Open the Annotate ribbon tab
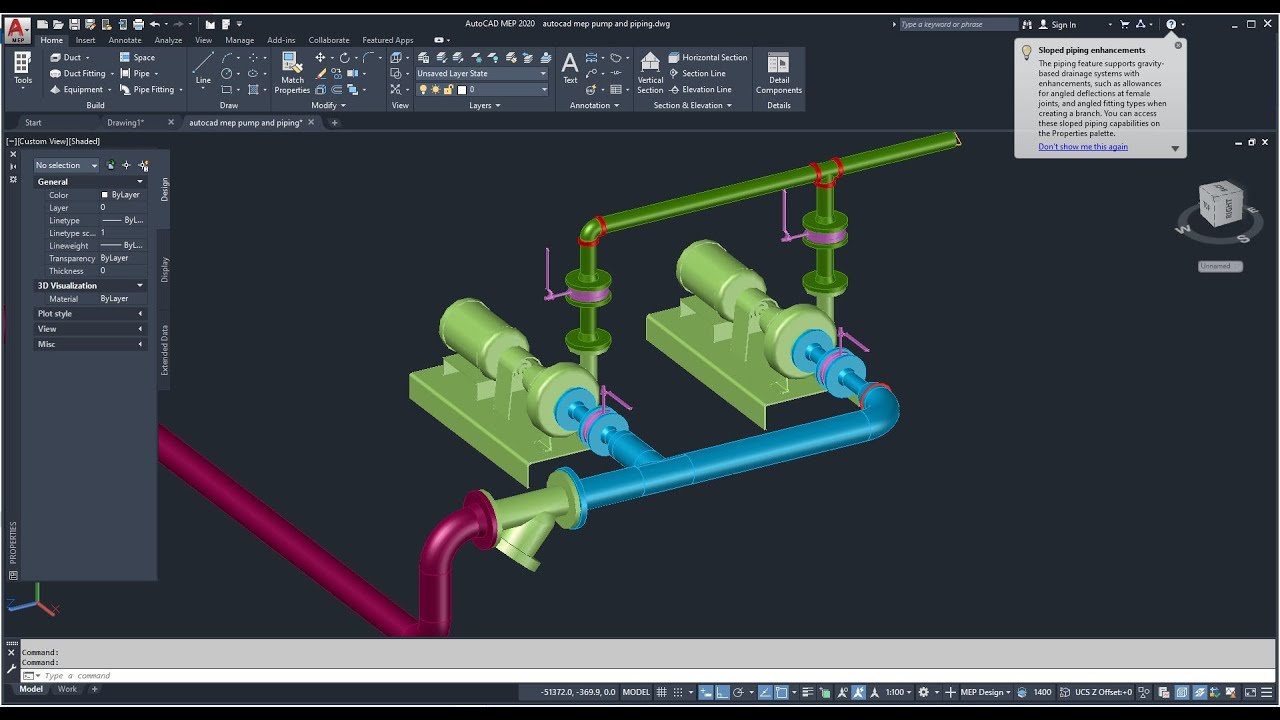 click(125, 40)
